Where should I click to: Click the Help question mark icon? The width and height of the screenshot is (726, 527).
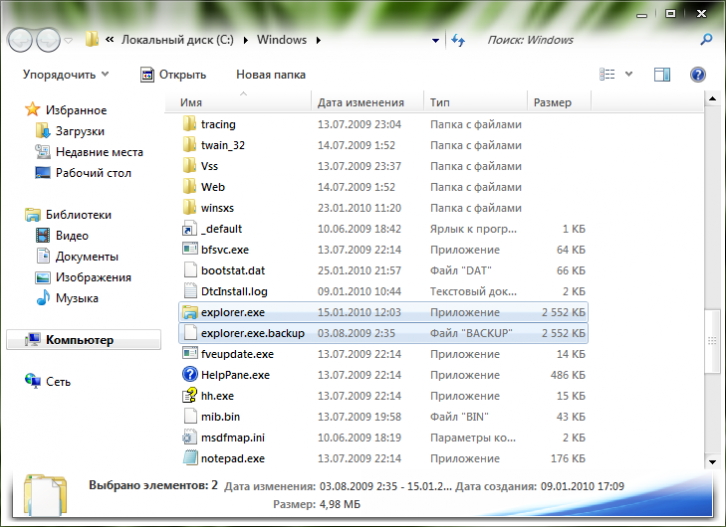pos(698,74)
